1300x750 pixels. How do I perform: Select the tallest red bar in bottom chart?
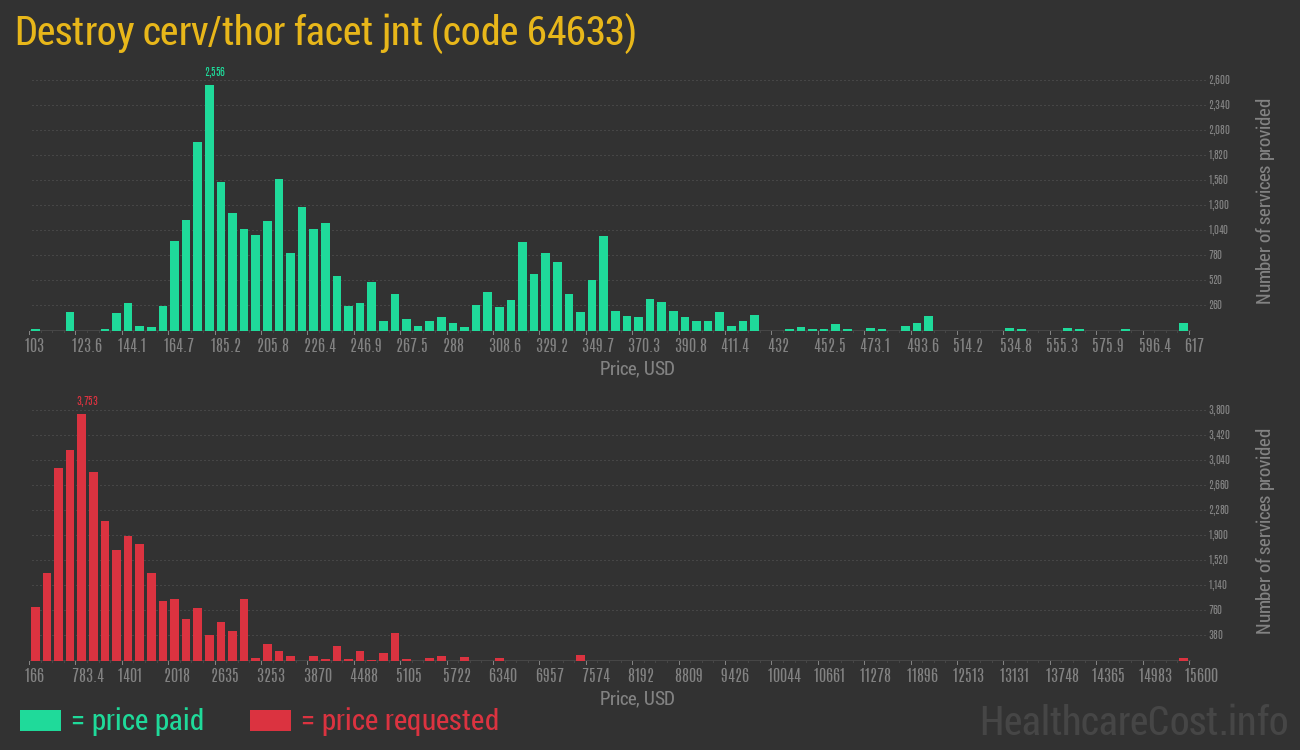click(81, 536)
